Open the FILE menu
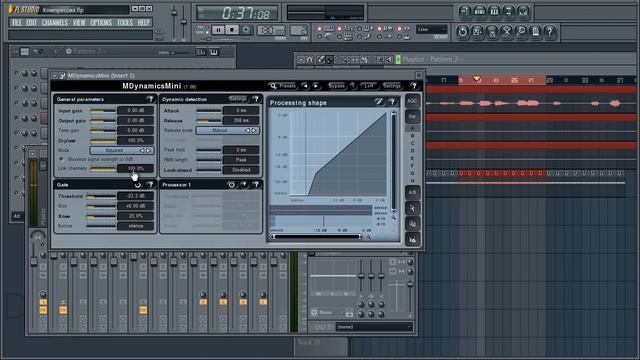The image size is (640, 360). coord(16,23)
